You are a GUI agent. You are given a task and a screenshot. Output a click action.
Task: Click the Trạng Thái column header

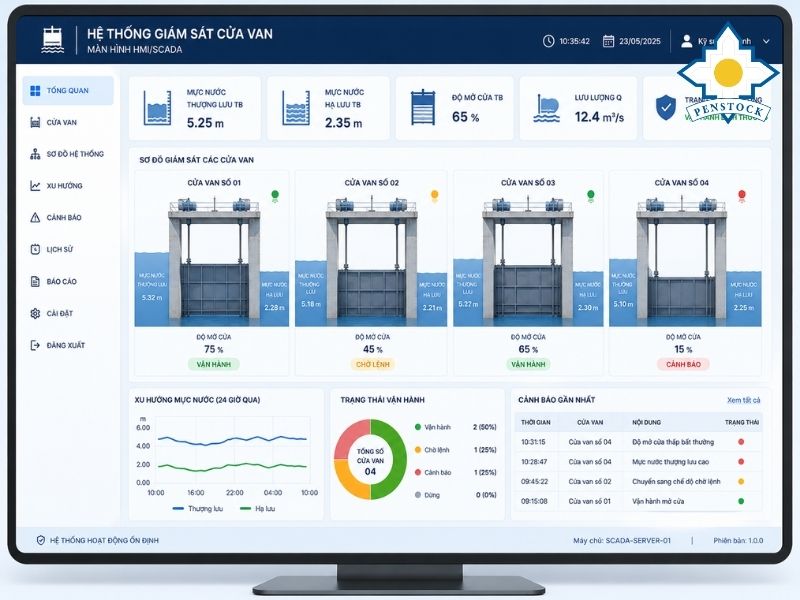(x=742, y=422)
